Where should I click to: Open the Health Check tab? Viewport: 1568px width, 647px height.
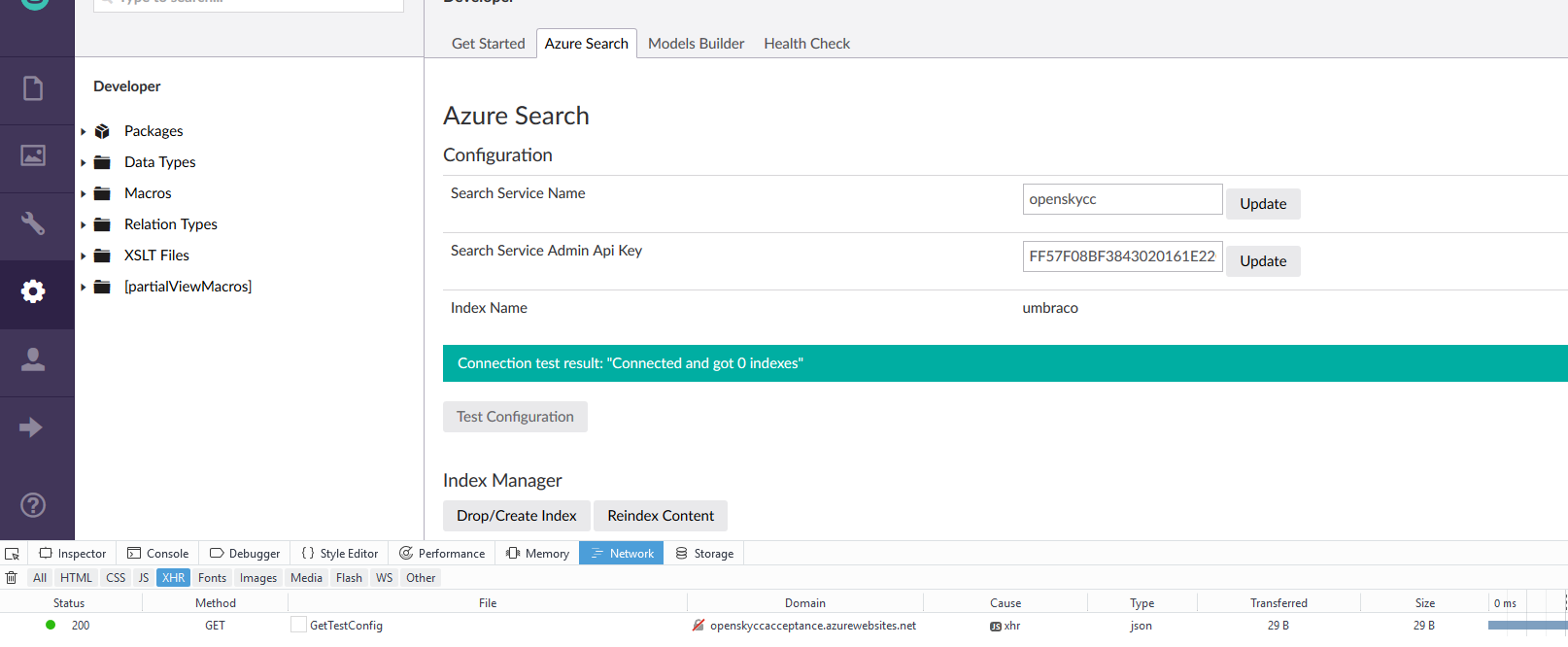[x=807, y=44]
